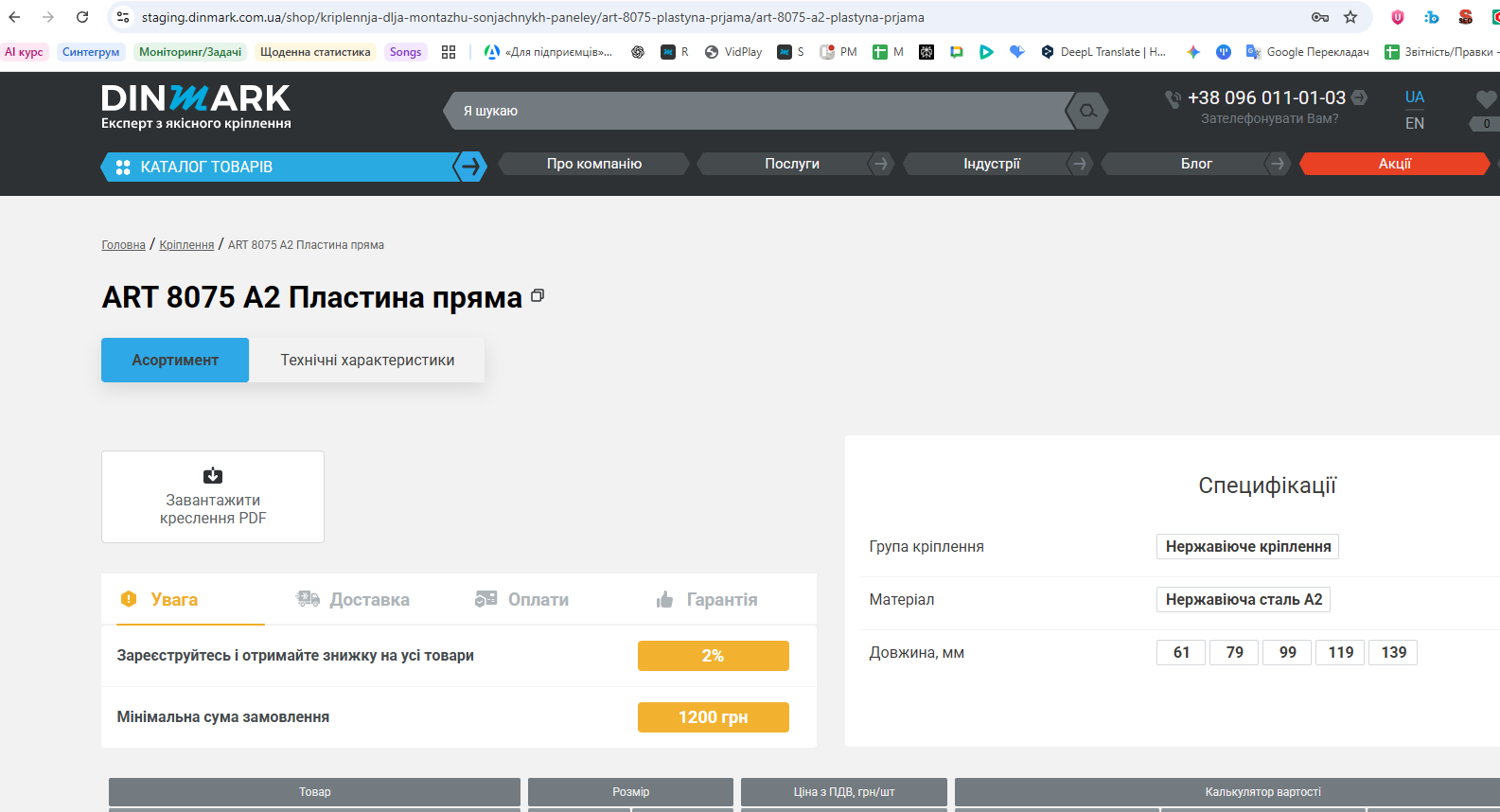The height and width of the screenshot is (812, 1500).
Task: Focus the 'Я шукаю' search field
Action: coord(757,111)
